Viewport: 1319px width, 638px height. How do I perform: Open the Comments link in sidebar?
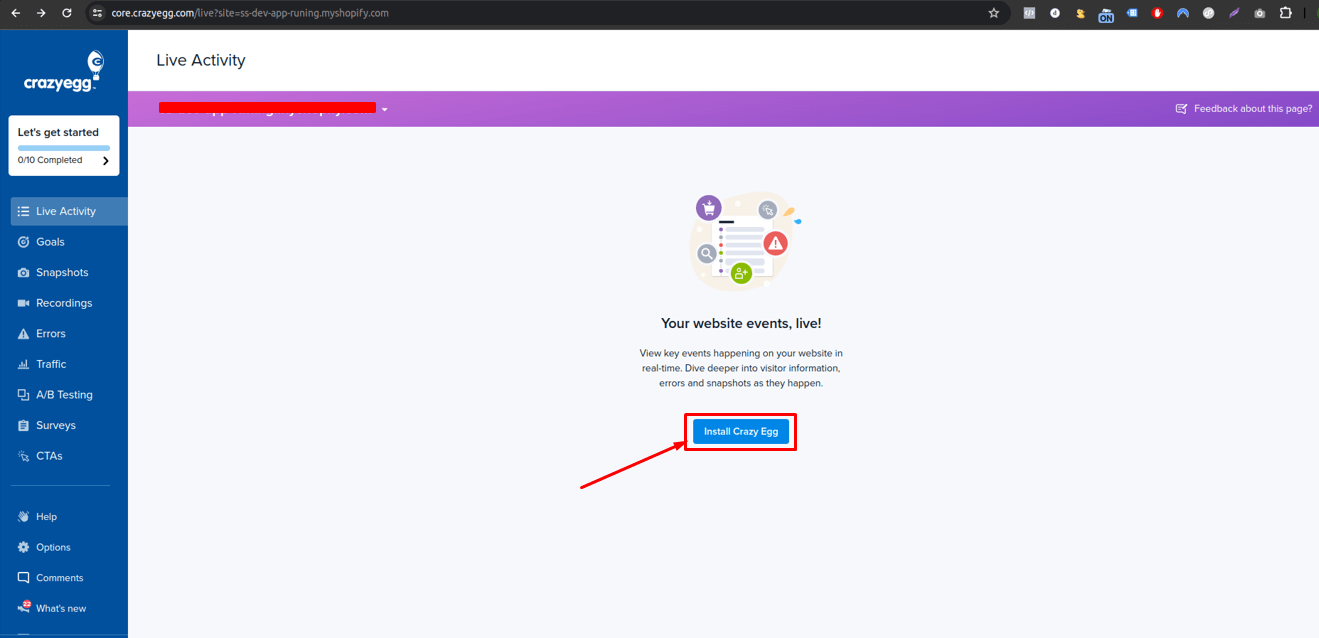(x=60, y=578)
